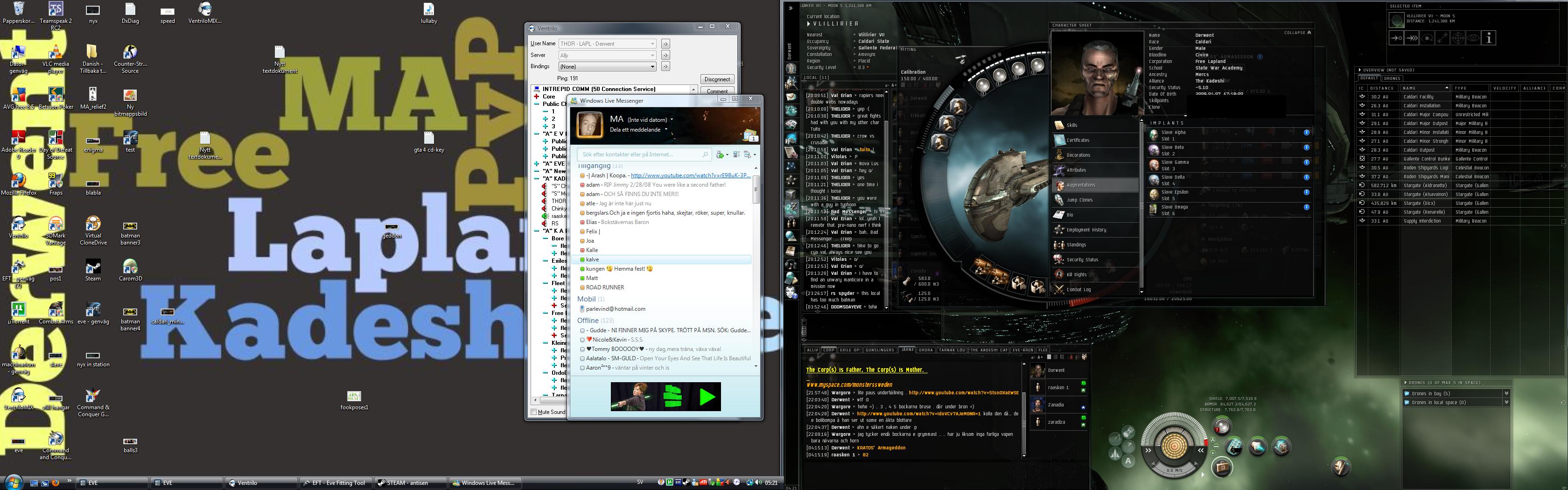
Task: Open the Standings section
Action: click(1095, 245)
